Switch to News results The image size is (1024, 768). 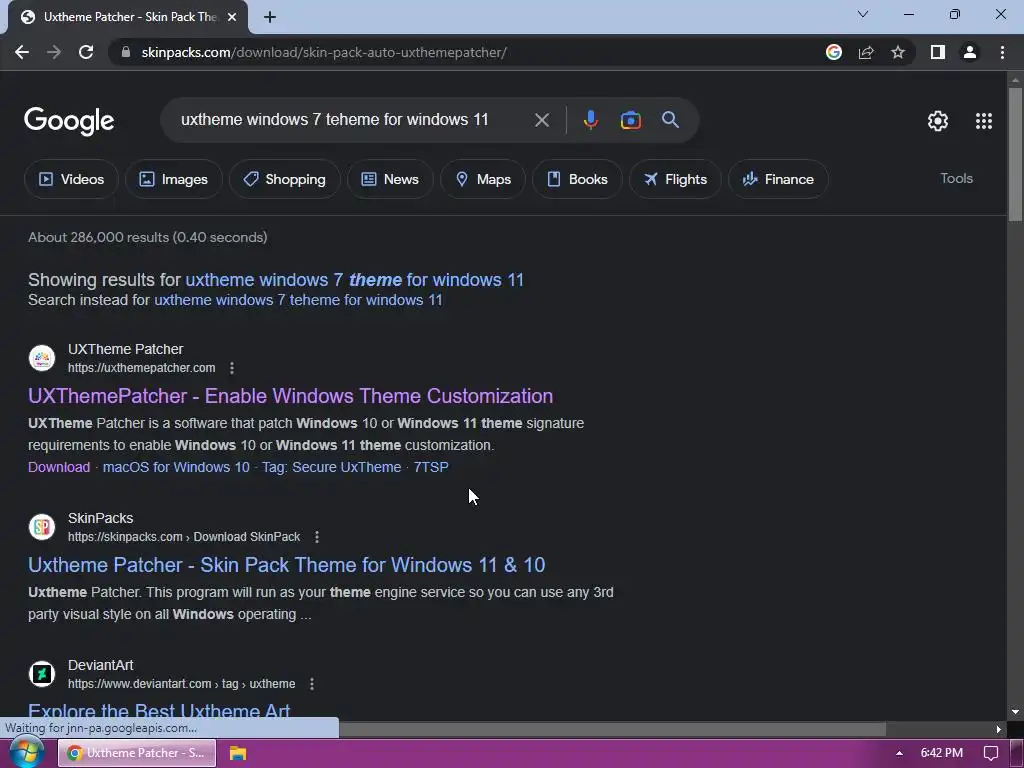point(390,179)
